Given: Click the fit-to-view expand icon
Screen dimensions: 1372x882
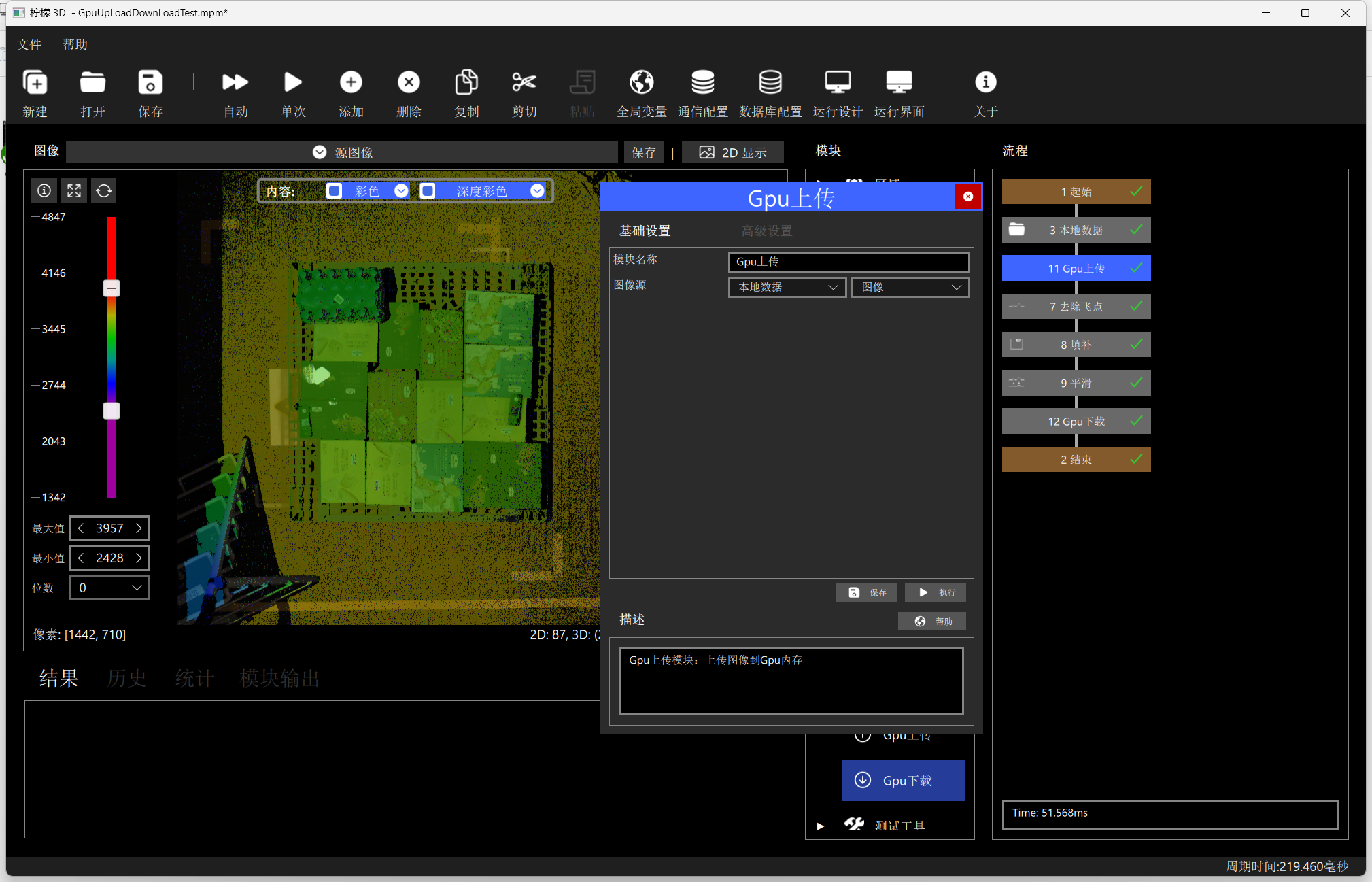Looking at the screenshot, I should point(74,191).
